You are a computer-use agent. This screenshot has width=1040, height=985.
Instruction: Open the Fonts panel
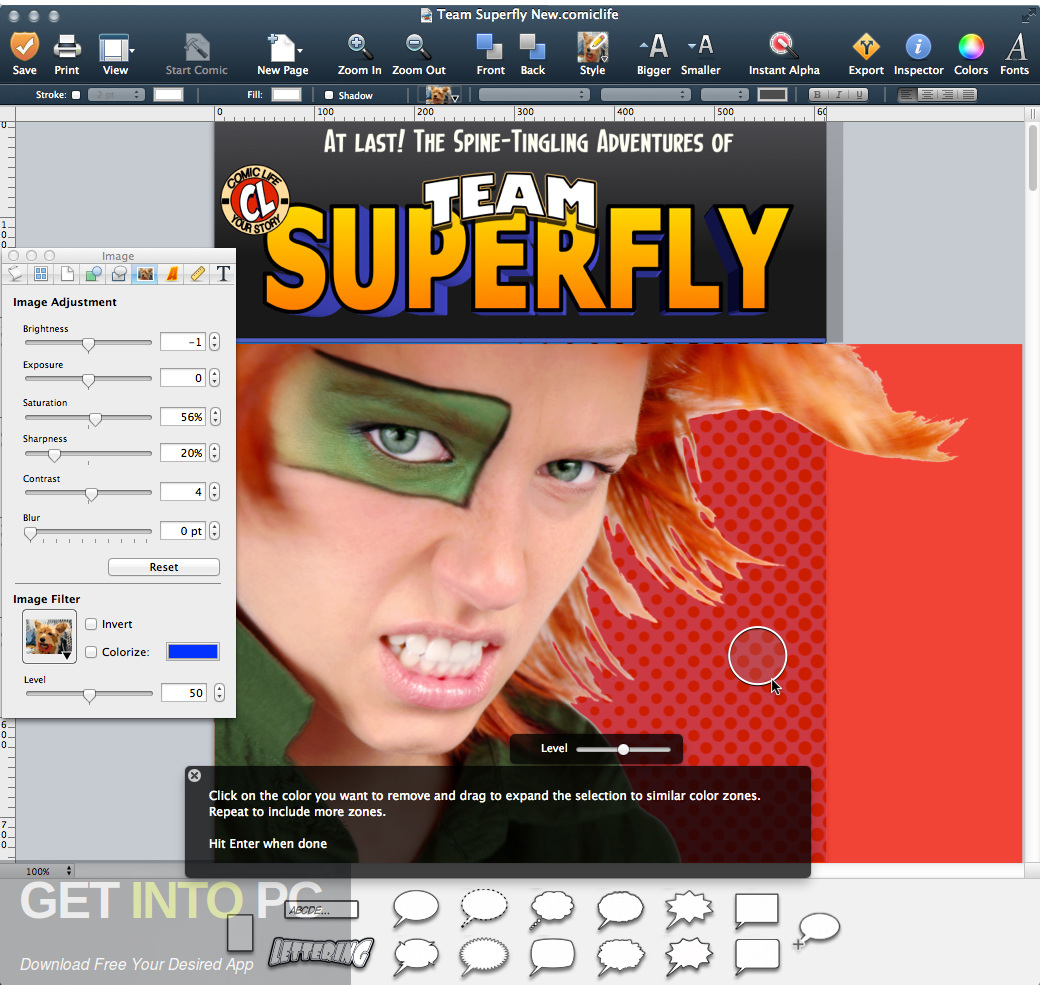[x=1014, y=54]
